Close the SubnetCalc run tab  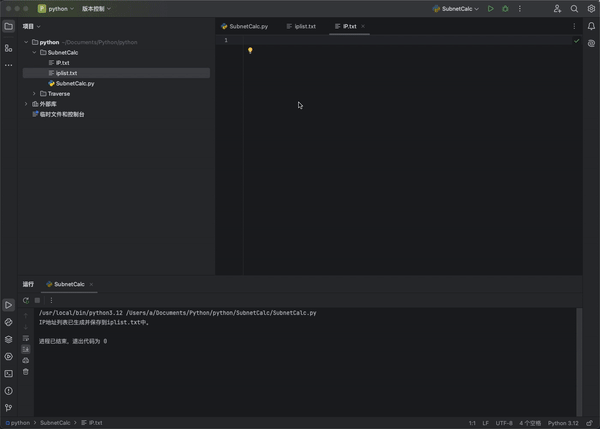click(91, 284)
